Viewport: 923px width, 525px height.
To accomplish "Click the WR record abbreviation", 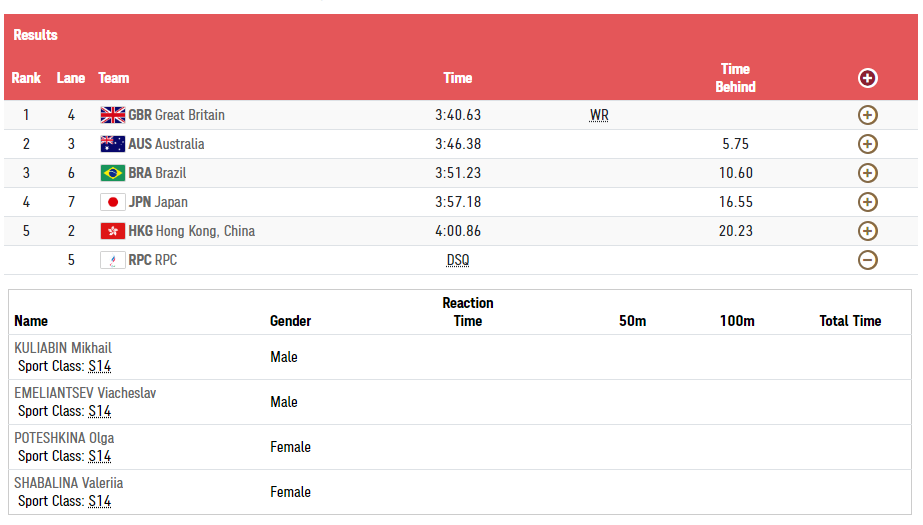I will (x=599, y=115).
